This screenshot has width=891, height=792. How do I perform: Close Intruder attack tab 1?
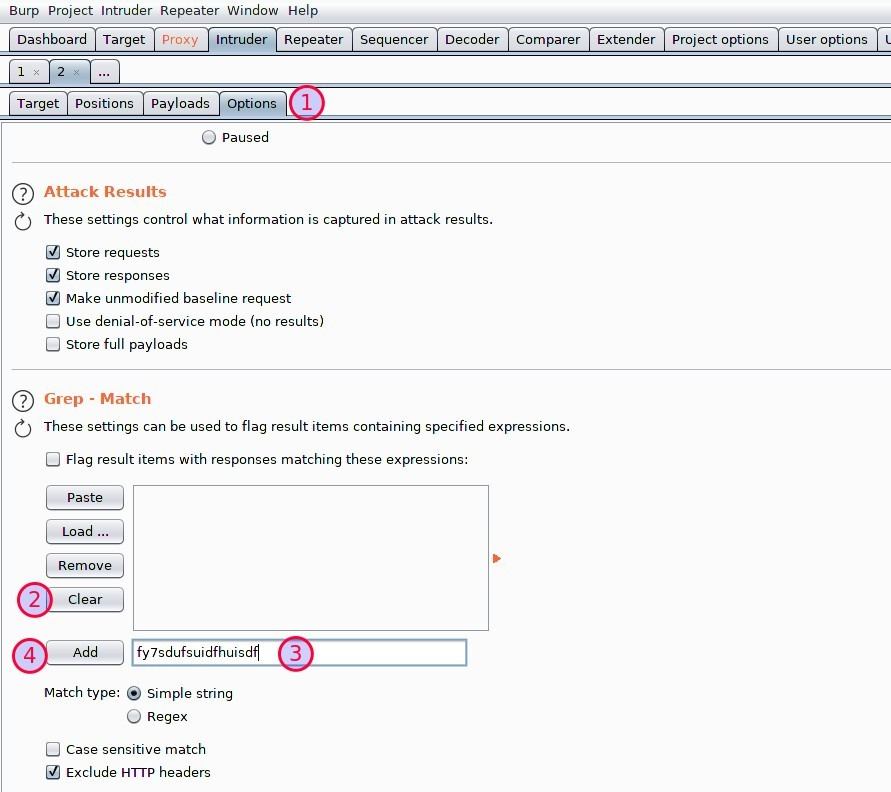click(x=36, y=72)
